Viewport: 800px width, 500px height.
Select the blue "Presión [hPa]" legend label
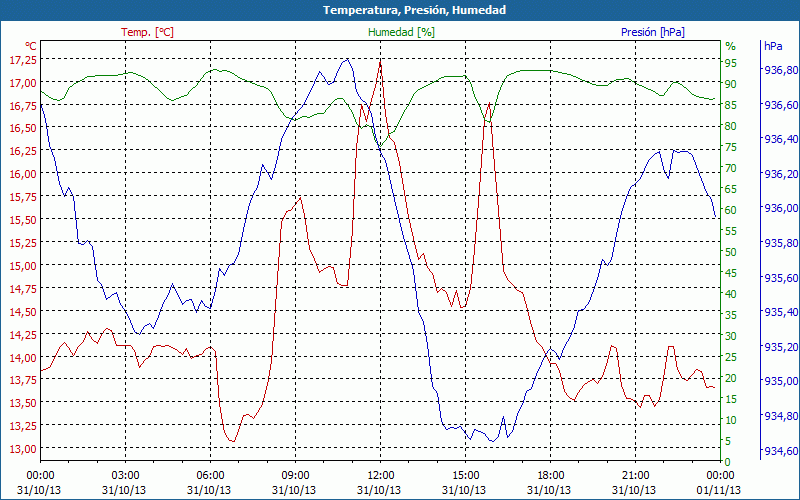point(653,32)
